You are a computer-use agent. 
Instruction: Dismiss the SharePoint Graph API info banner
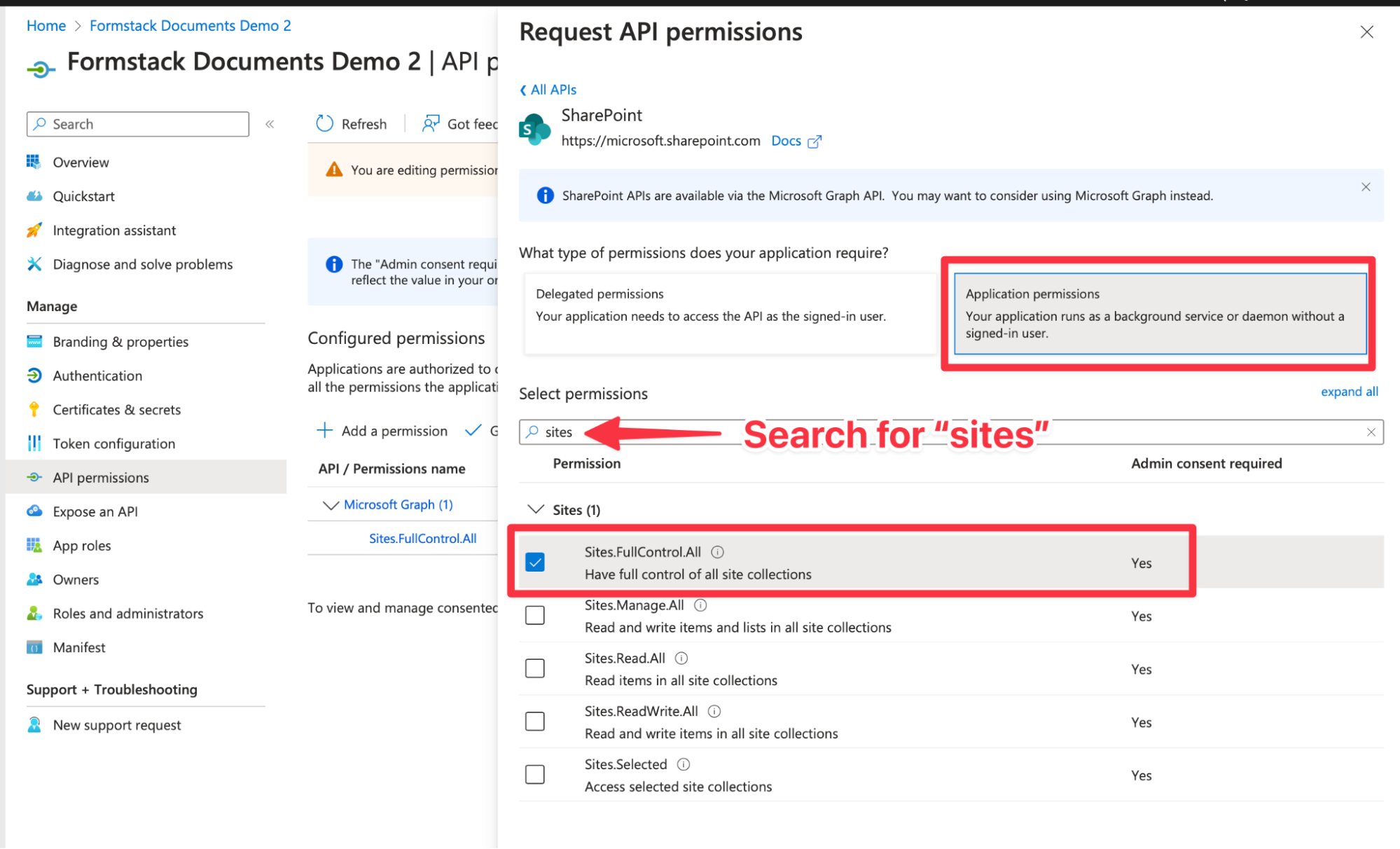[1365, 187]
